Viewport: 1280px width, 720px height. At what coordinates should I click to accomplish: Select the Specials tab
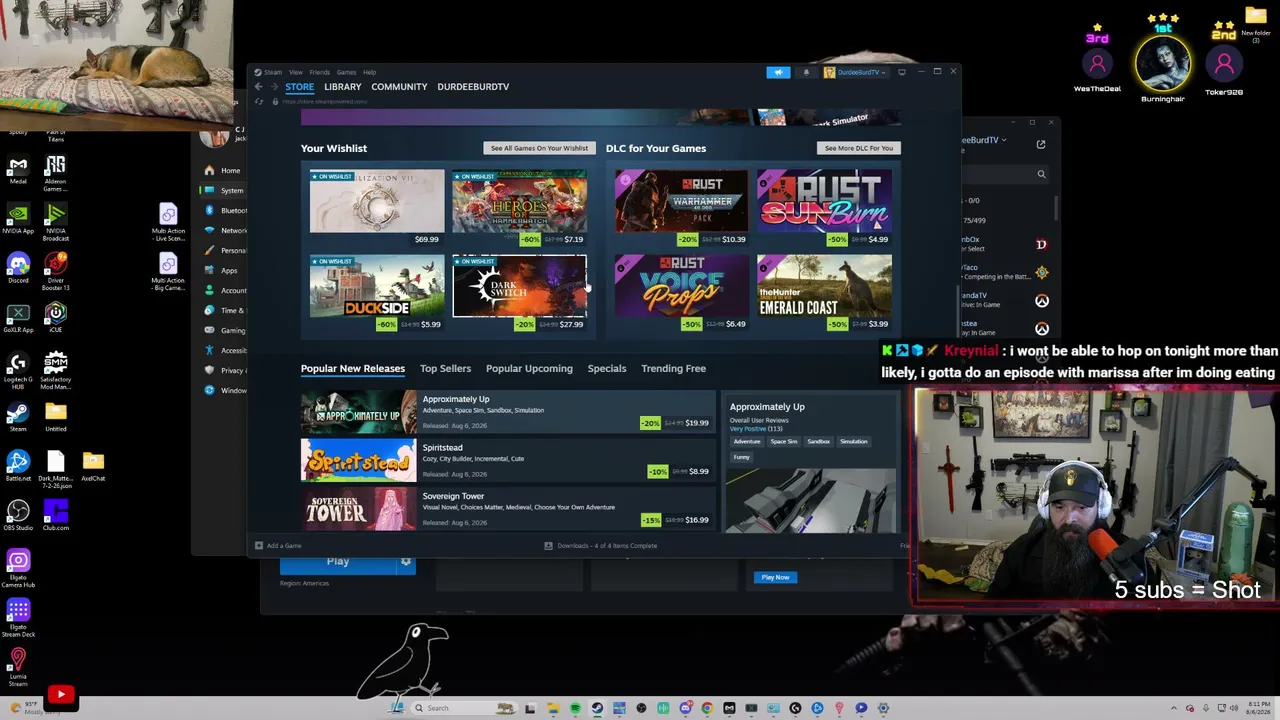tap(607, 369)
